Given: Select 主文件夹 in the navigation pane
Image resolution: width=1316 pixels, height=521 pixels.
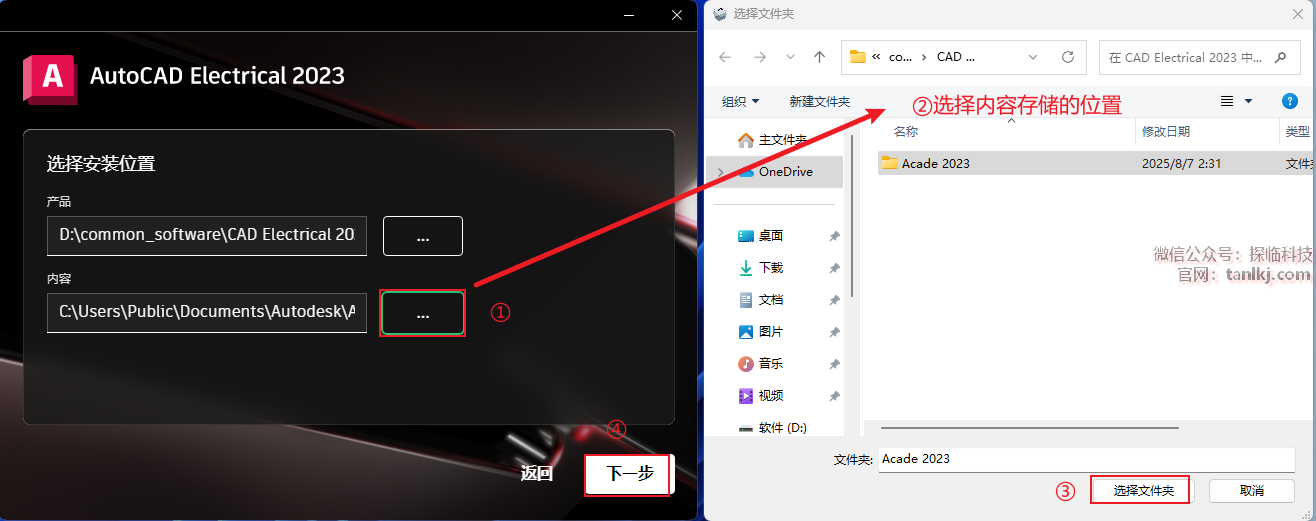Looking at the screenshot, I should [772, 139].
